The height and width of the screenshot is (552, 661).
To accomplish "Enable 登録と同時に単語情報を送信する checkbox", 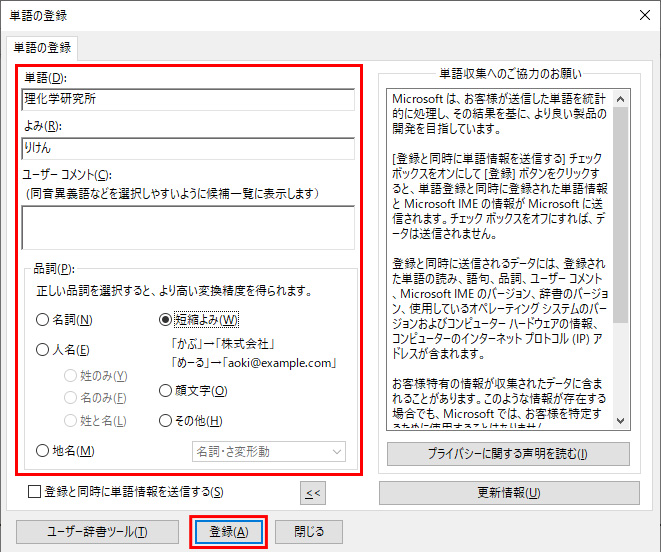I will tap(35, 491).
